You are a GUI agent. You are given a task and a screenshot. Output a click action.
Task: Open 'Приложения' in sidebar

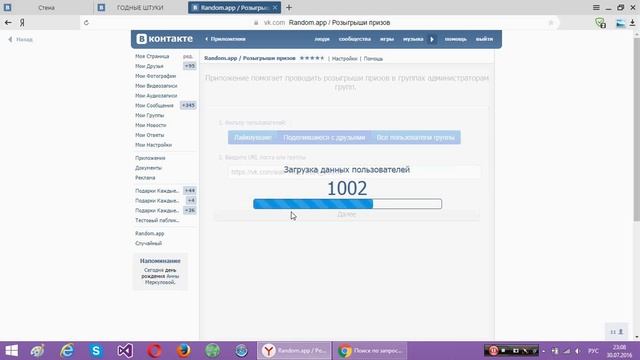coord(150,158)
